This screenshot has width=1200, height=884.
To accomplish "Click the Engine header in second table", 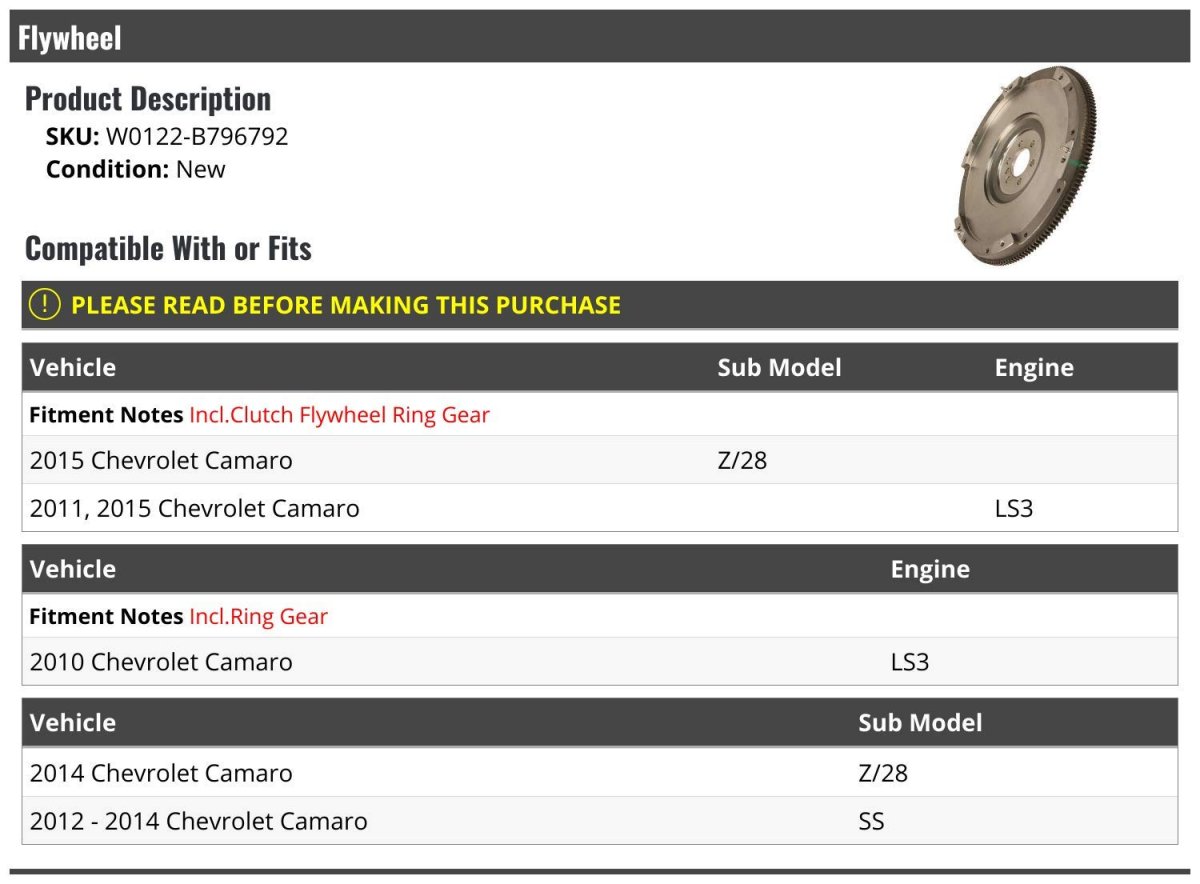I will 930,569.
